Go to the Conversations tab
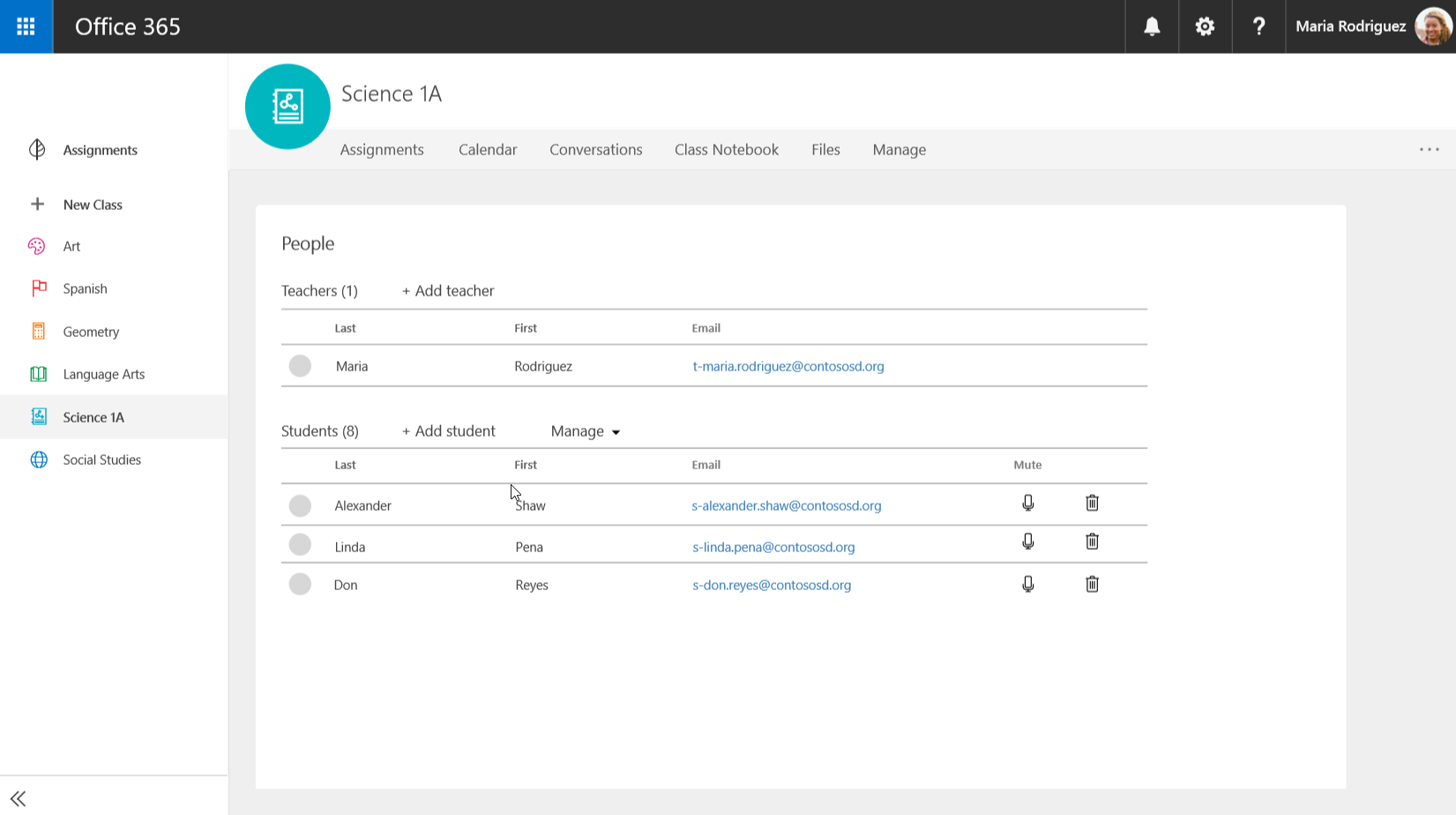This screenshot has width=1456, height=815. [x=595, y=150]
